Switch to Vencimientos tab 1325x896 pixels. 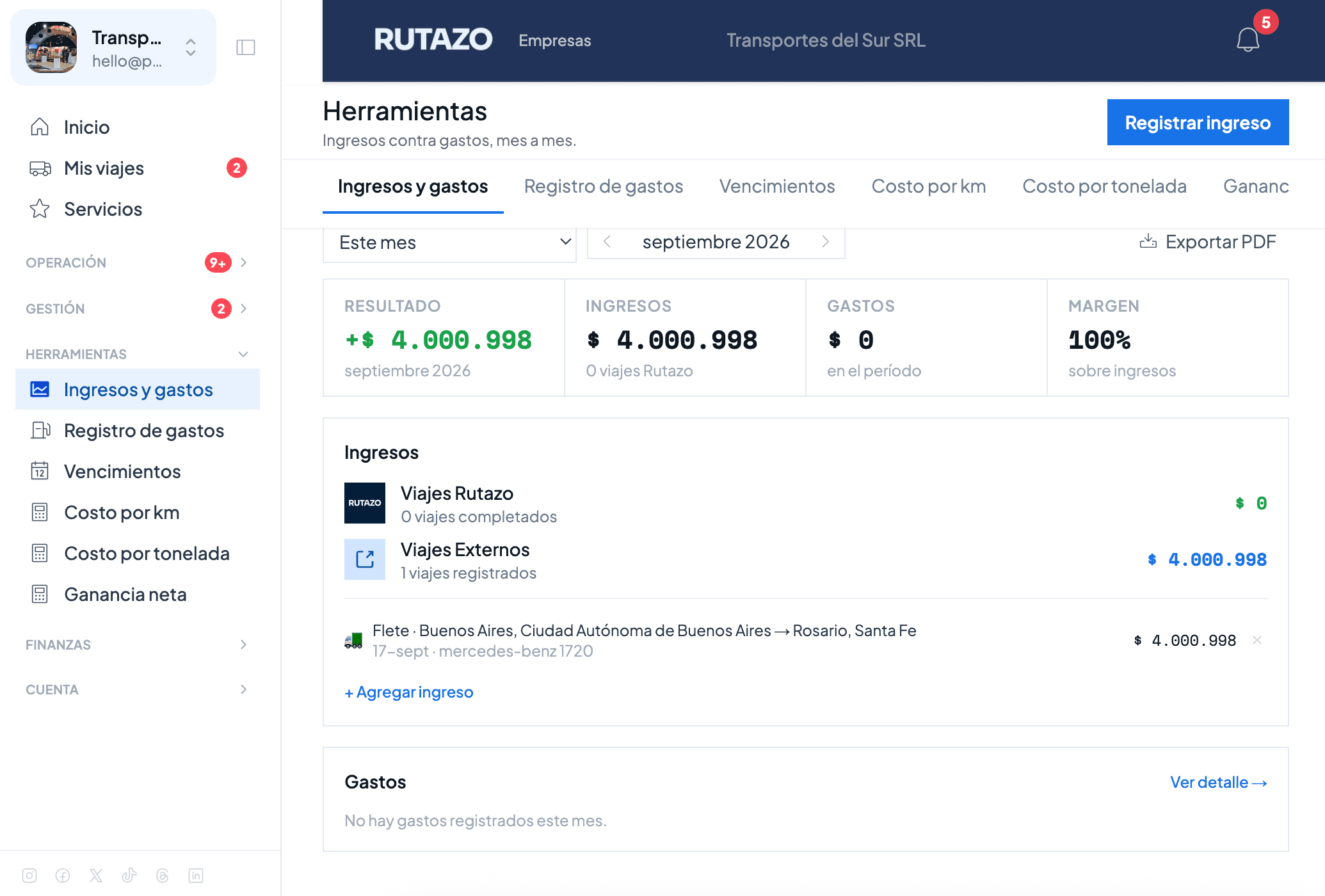tap(776, 186)
